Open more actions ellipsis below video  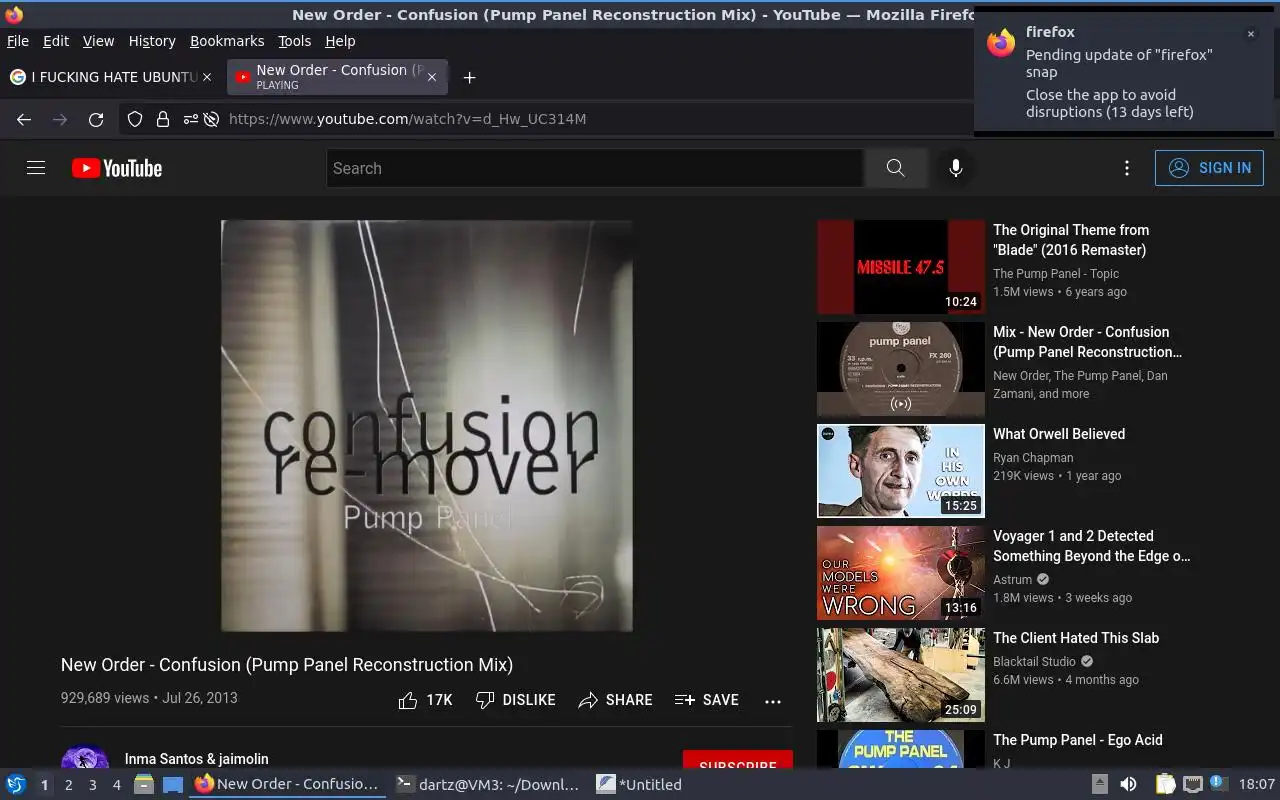click(x=773, y=701)
